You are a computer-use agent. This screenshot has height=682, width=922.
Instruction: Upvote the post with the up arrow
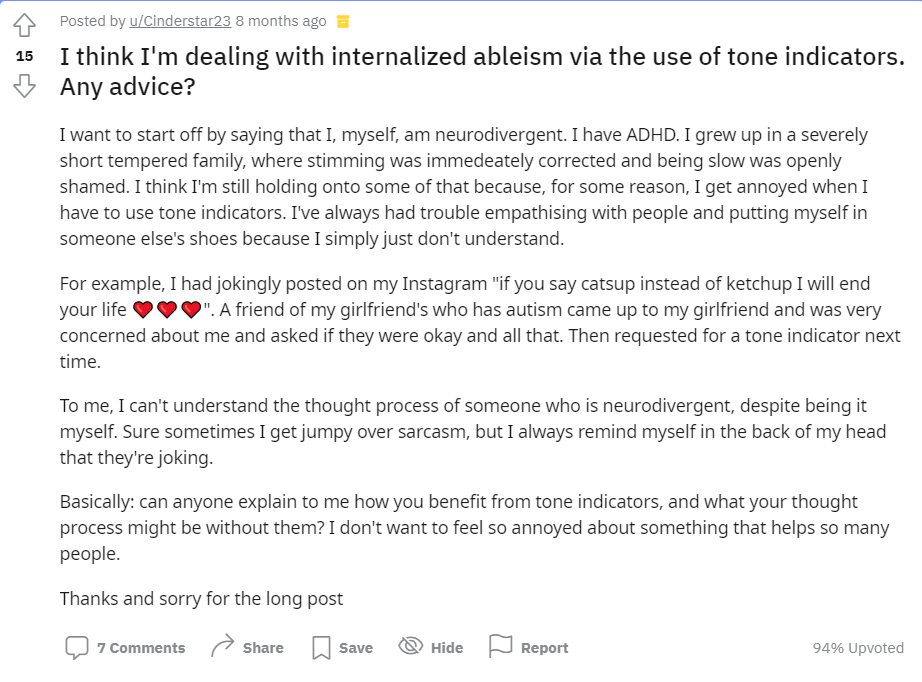pos(24,25)
